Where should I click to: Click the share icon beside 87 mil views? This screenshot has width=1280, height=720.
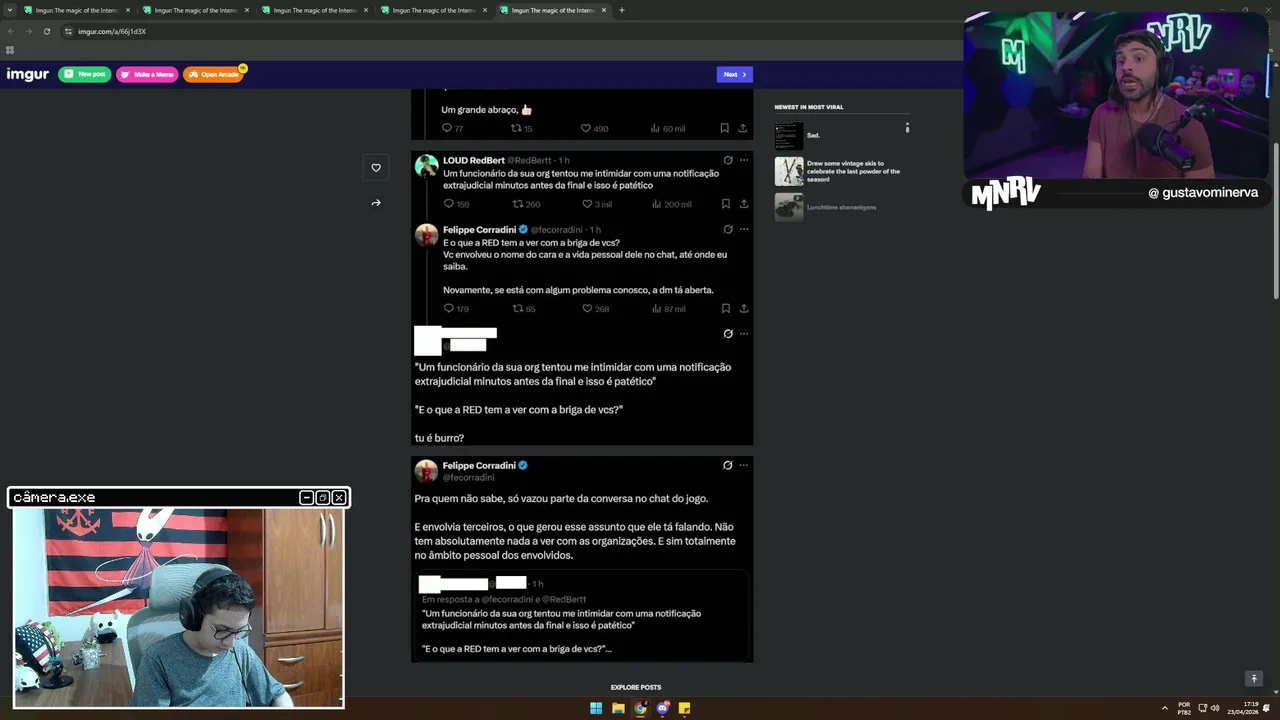pyautogui.click(x=743, y=309)
